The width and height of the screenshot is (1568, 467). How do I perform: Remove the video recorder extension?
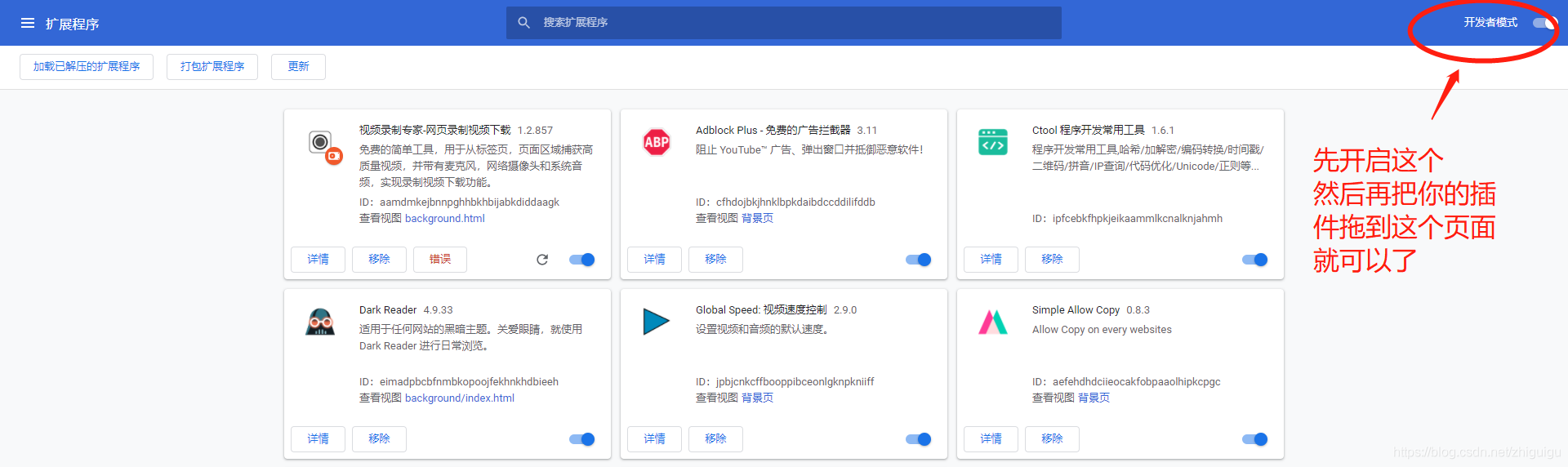[379, 260]
